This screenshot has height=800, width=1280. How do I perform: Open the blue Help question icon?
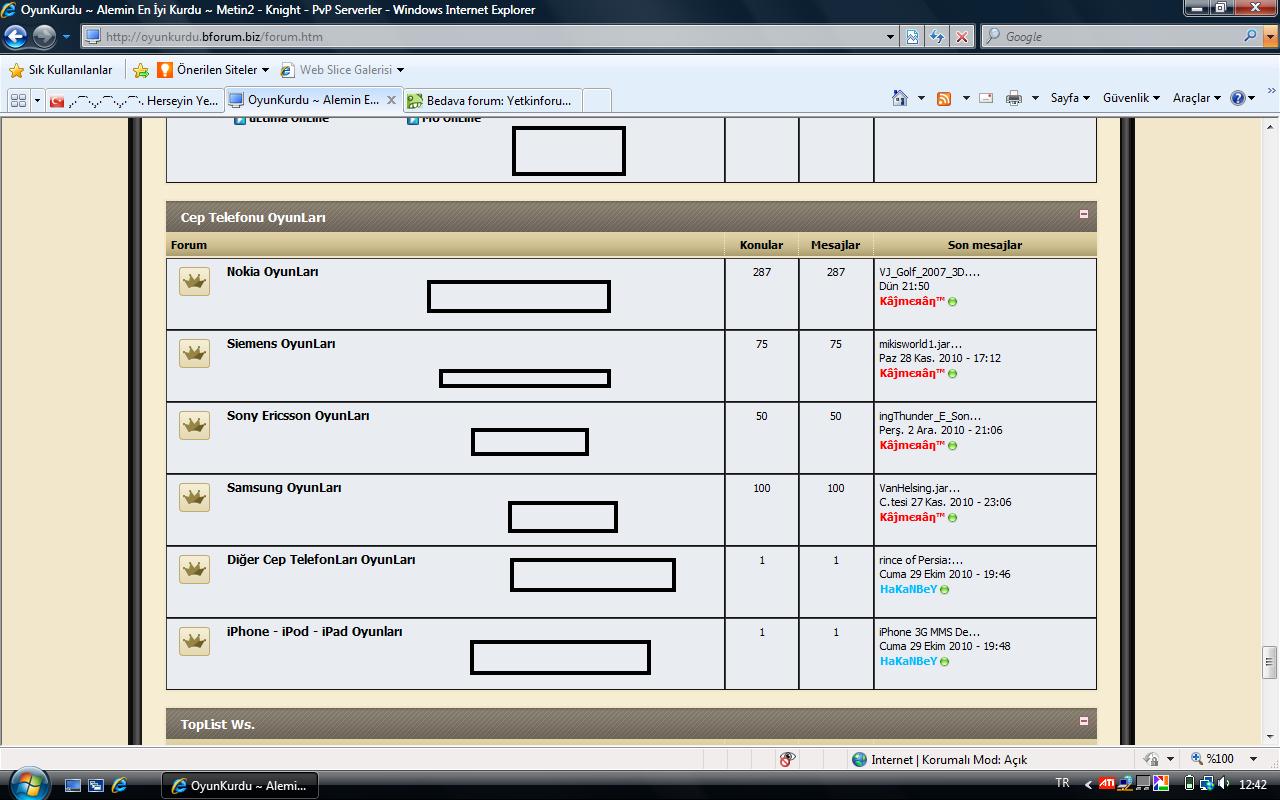click(1238, 98)
